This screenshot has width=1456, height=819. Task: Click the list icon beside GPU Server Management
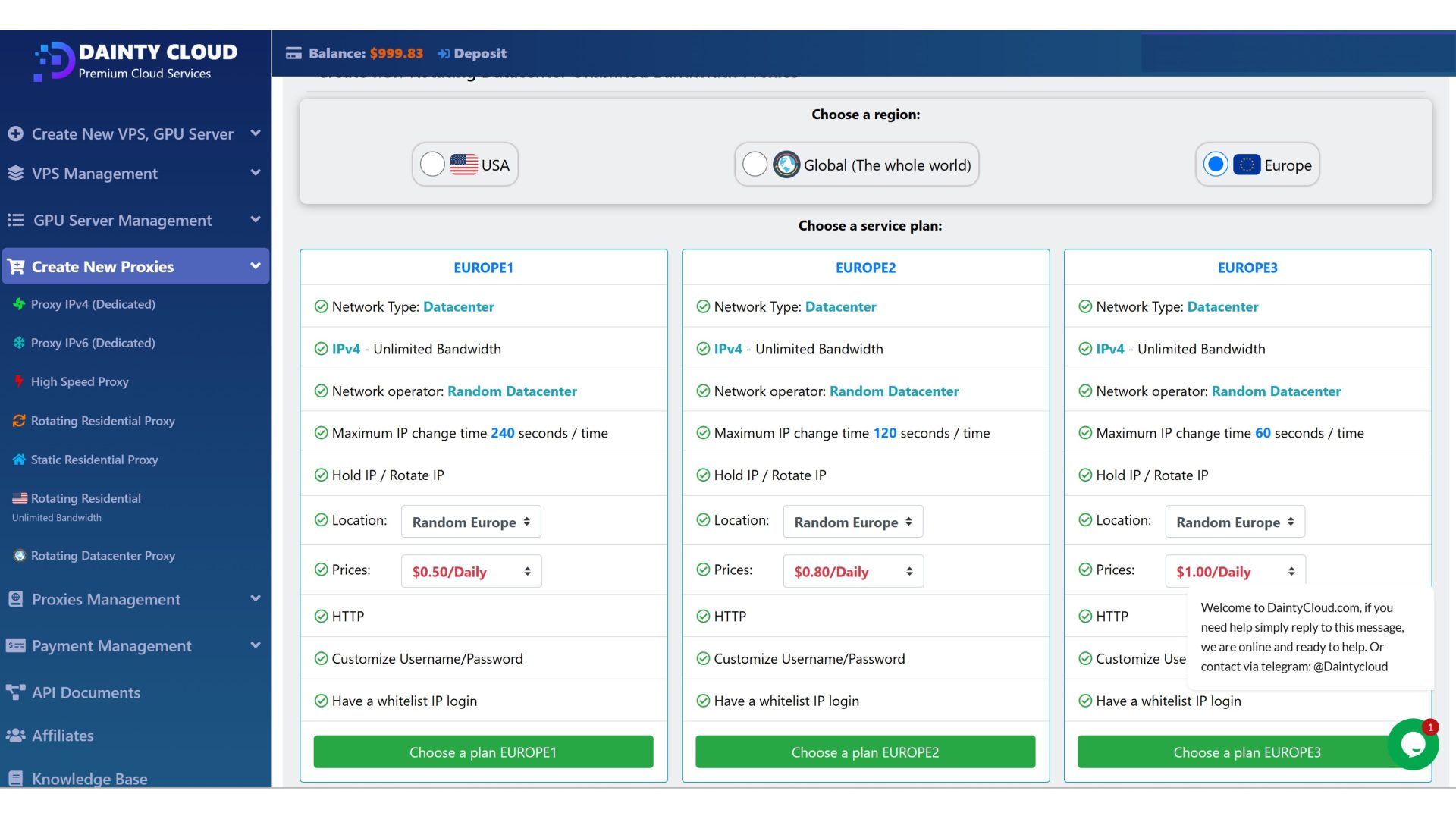click(15, 220)
